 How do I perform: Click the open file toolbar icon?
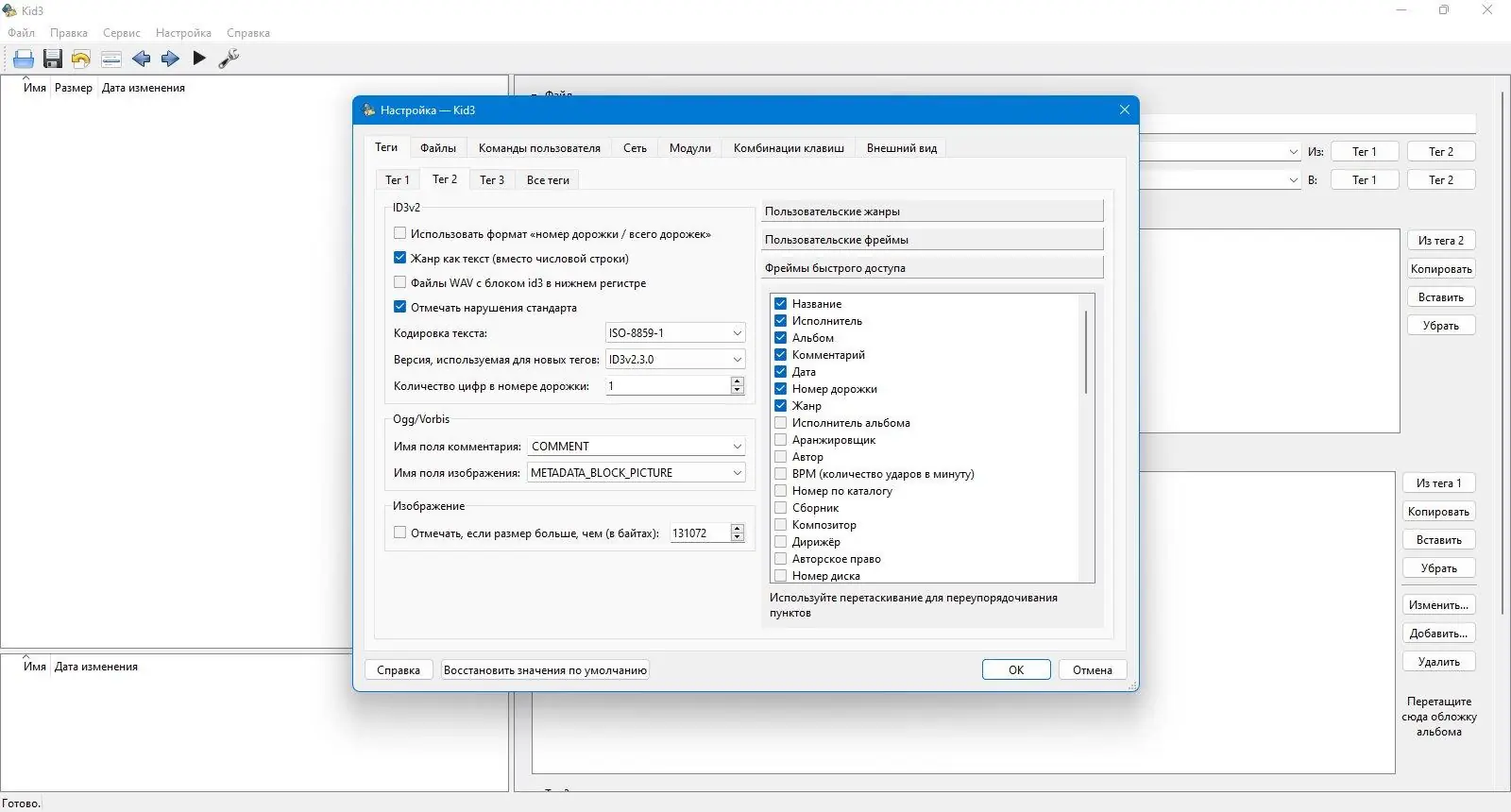point(24,59)
